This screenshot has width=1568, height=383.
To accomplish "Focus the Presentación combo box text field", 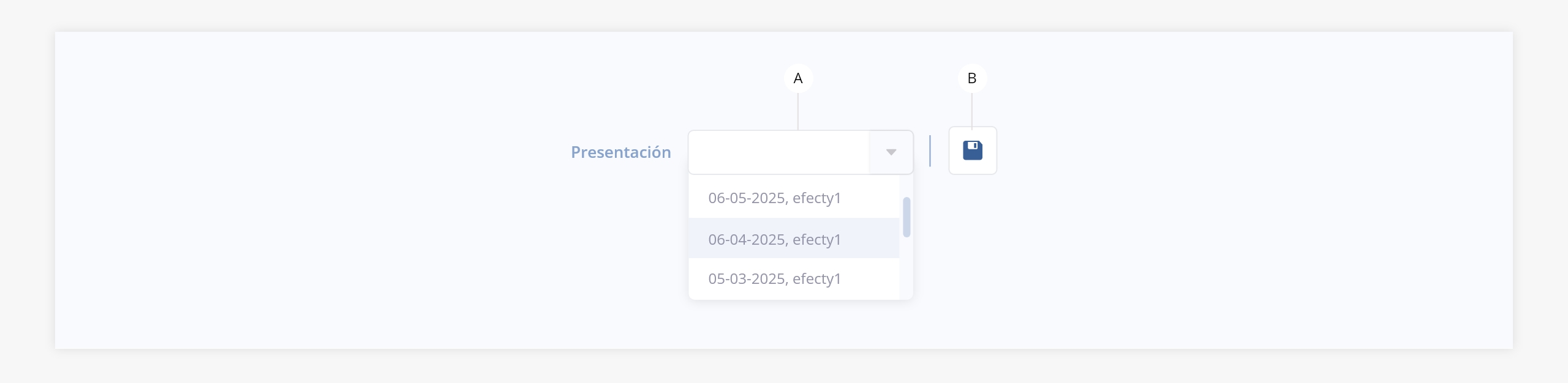I will (x=778, y=152).
